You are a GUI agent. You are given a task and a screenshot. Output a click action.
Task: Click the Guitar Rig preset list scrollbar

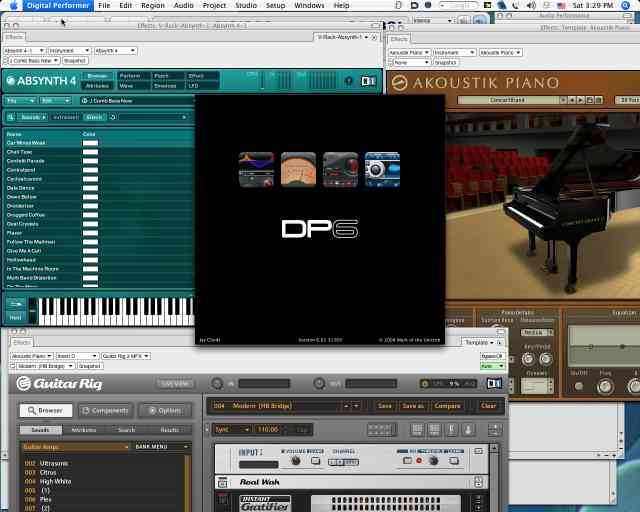point(188,483)
